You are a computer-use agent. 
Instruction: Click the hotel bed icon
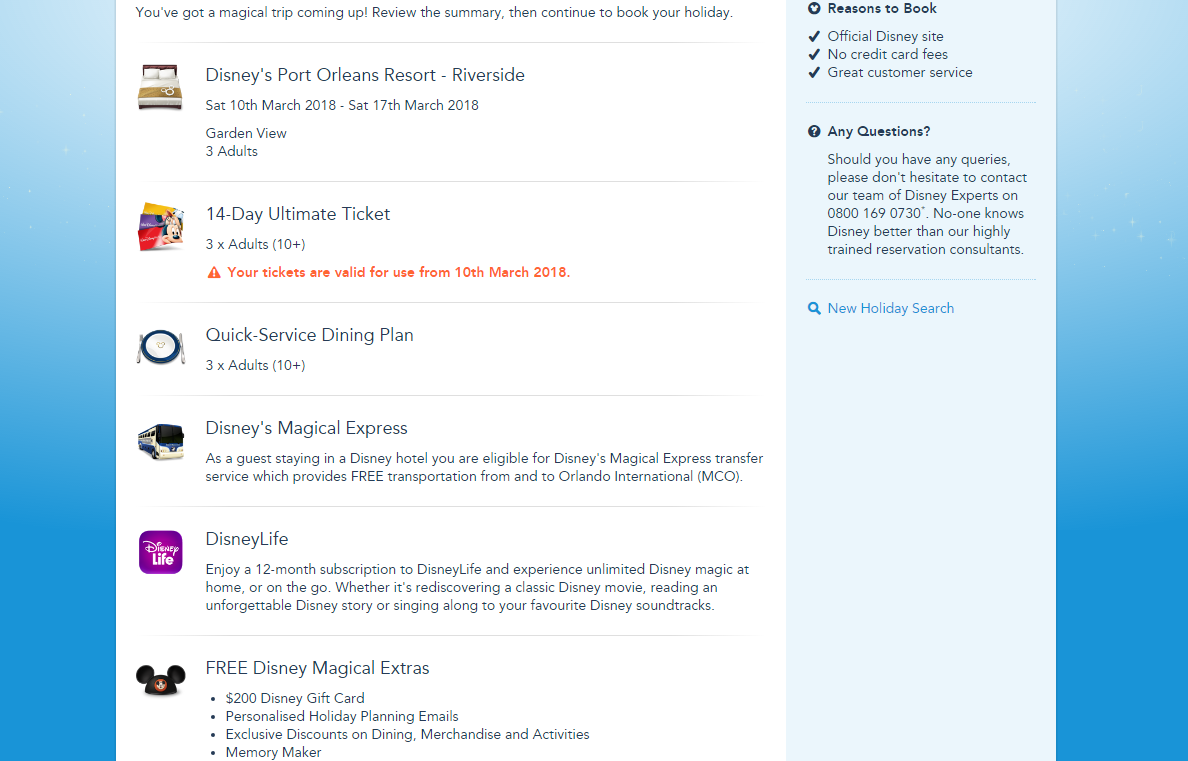click(x=160, y=87)
